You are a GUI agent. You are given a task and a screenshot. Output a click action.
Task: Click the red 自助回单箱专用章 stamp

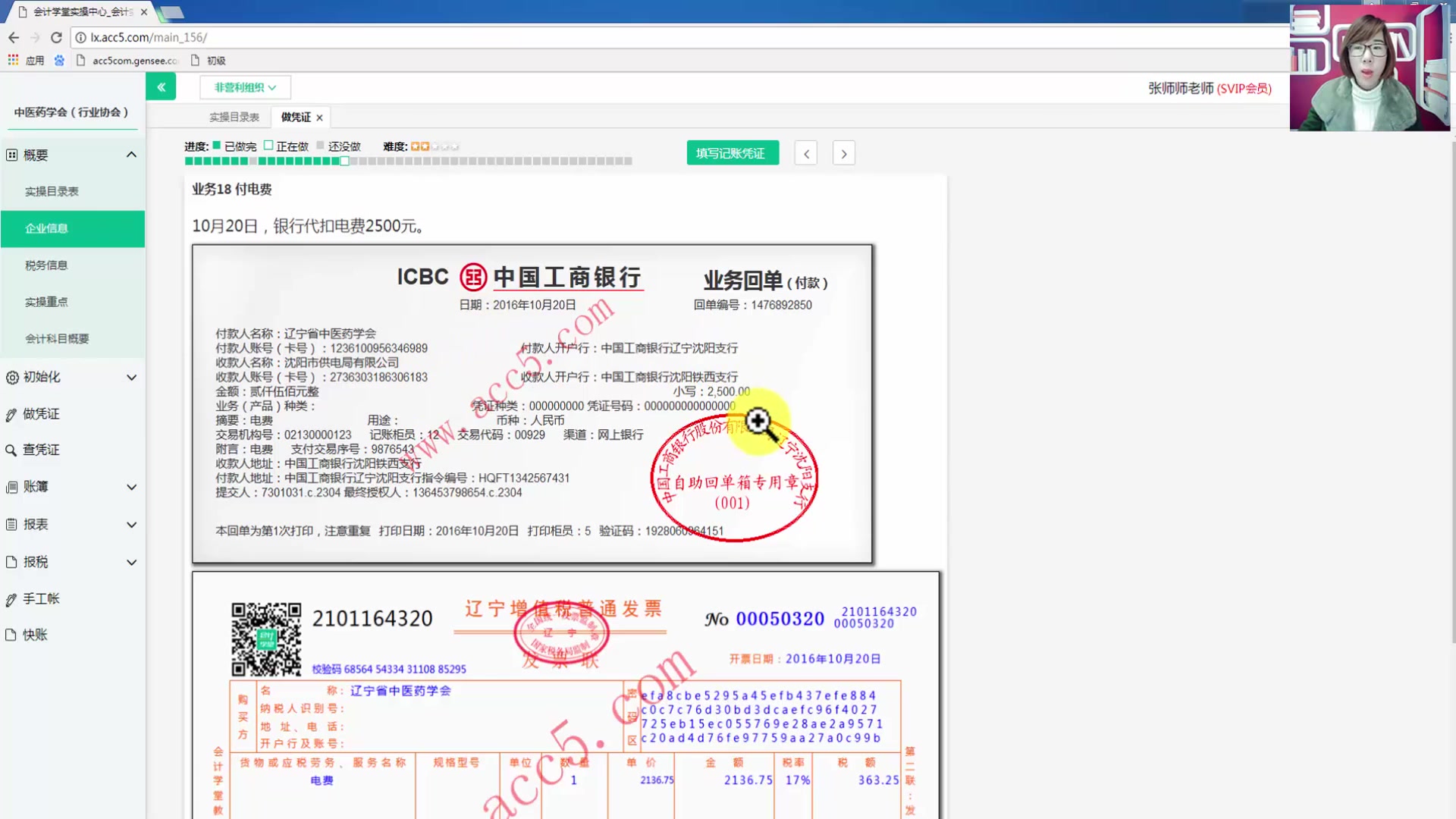coord(734,478)
